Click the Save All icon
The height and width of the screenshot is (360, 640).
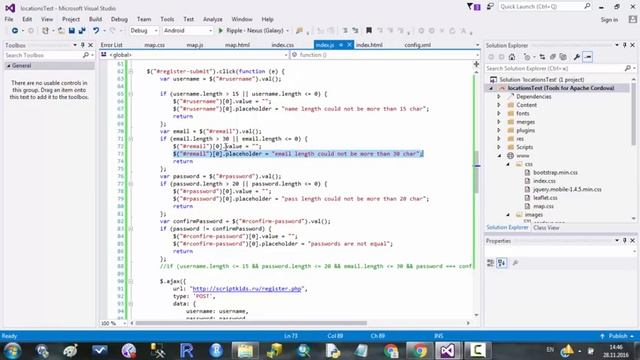(82, 31)
